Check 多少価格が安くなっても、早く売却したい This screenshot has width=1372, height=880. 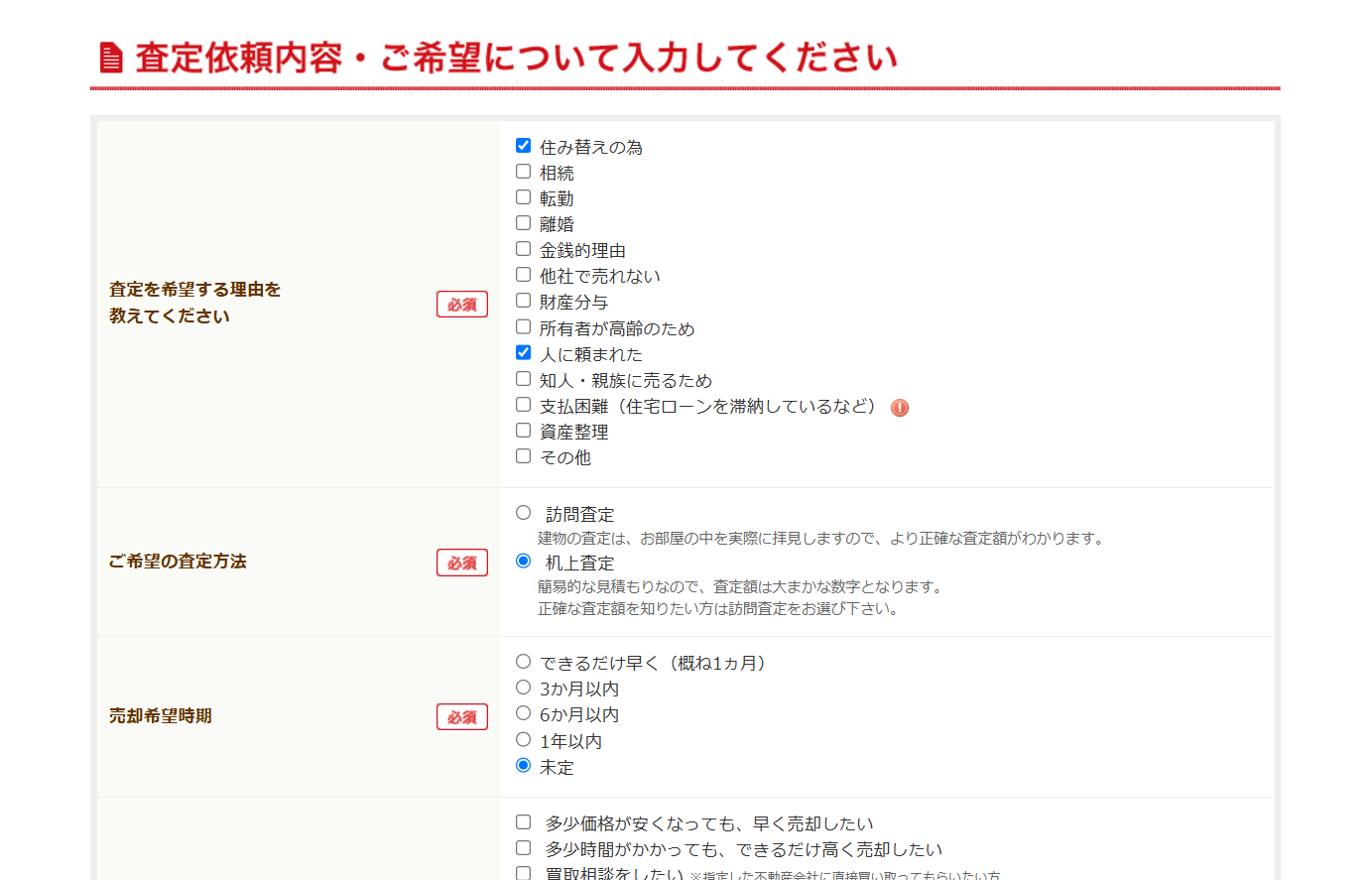(x=523, y=822)
